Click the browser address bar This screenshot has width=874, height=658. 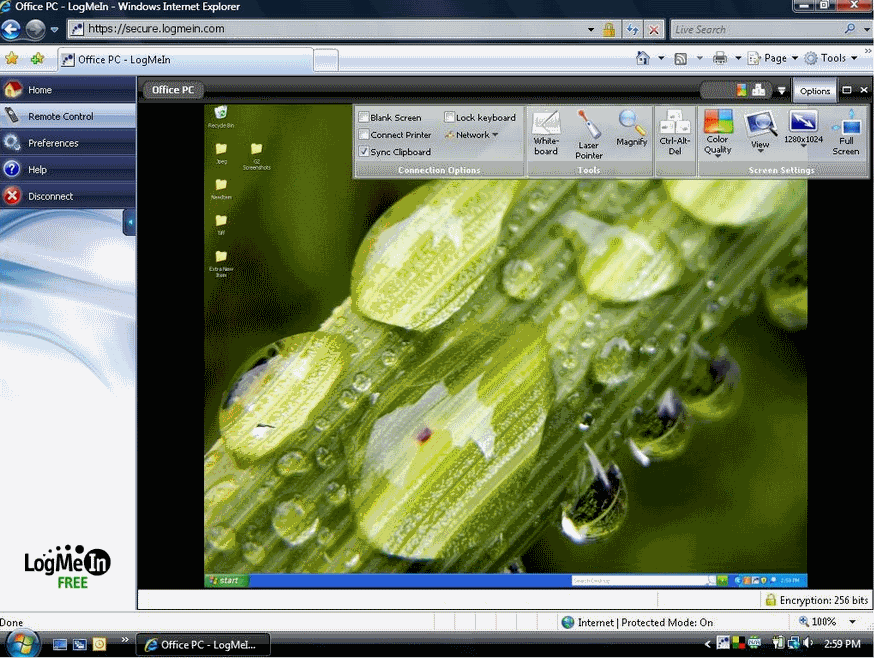coord(340,29)
